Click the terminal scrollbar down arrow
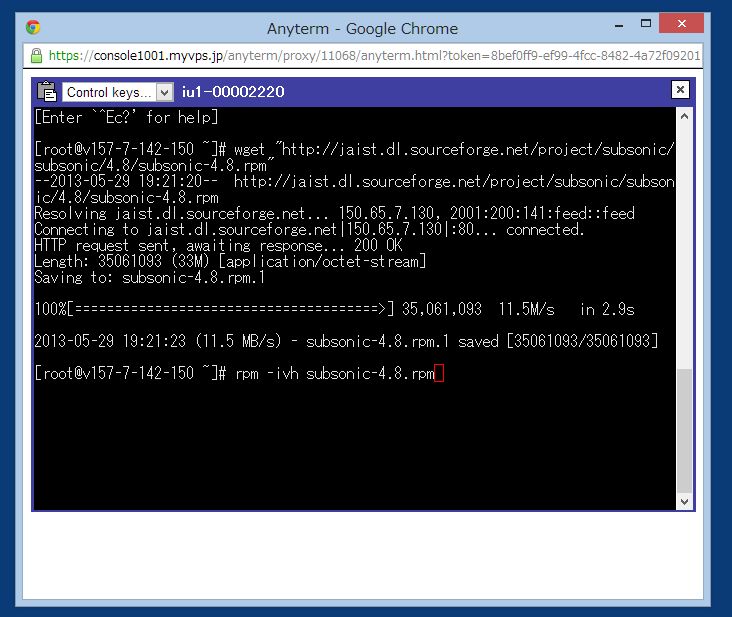This screenshot has height=617, width=732. click(x=684, y=502)
